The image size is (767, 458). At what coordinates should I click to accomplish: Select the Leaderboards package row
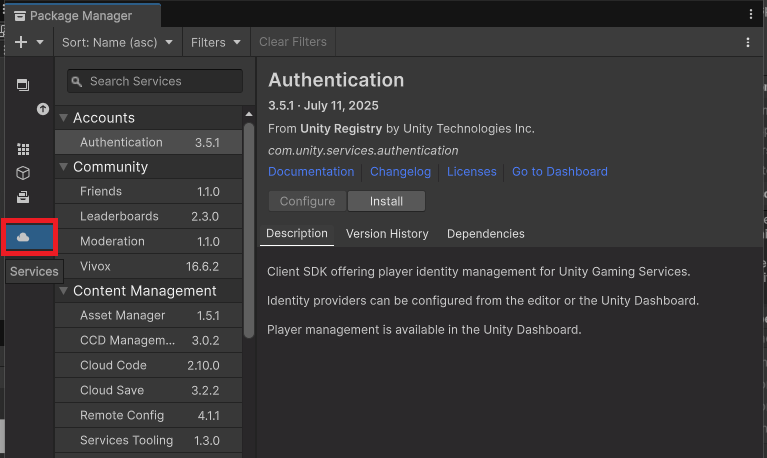(x=149, y=216)
